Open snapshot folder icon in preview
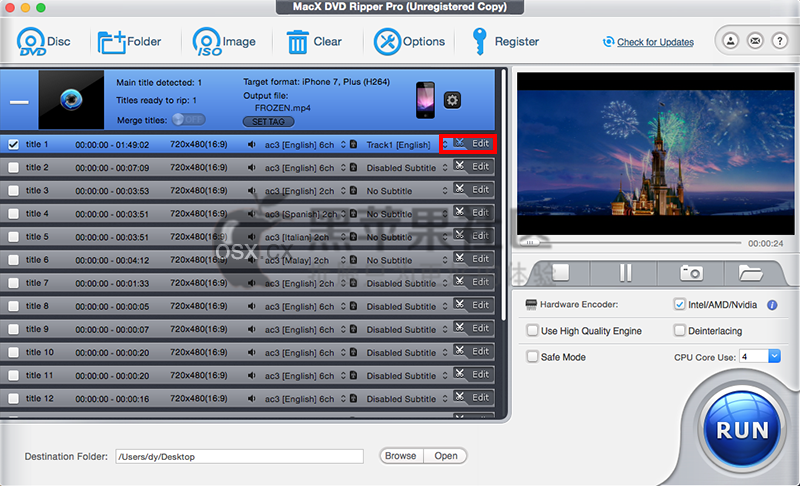Screen dimensions: 800x486 [x=751, y=272]
